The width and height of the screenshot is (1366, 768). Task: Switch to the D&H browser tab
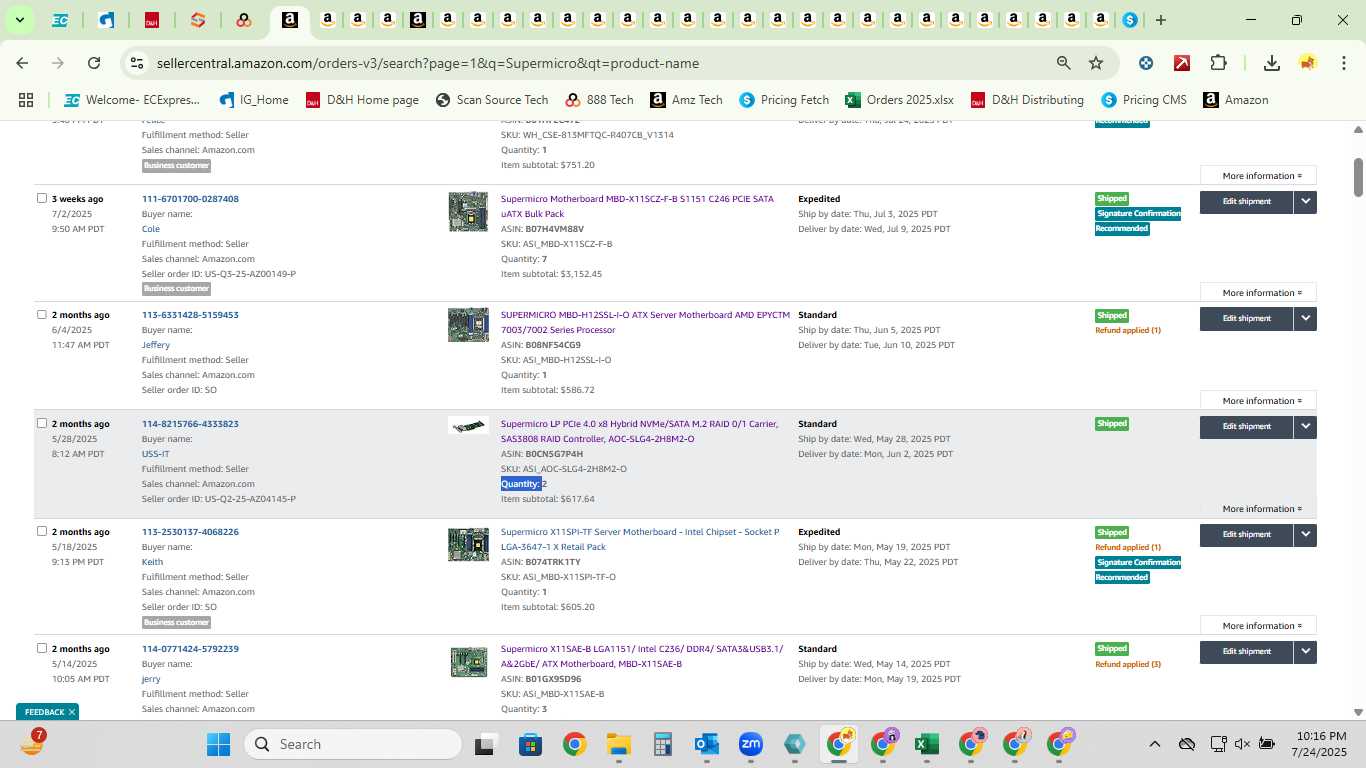coord(152,20)
